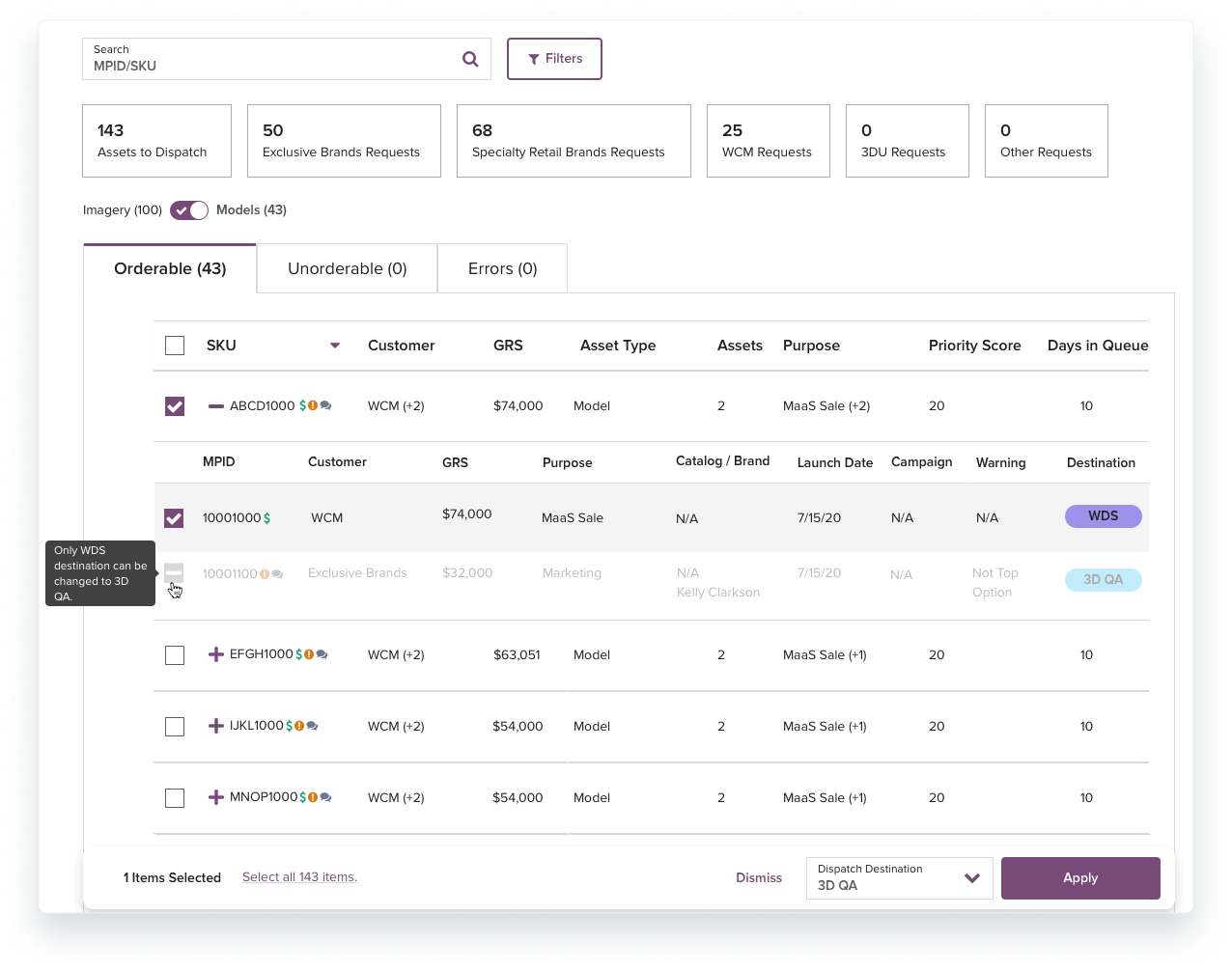
Task: Switch to the Errors (0) tab
Action: [x=502, y=268]
